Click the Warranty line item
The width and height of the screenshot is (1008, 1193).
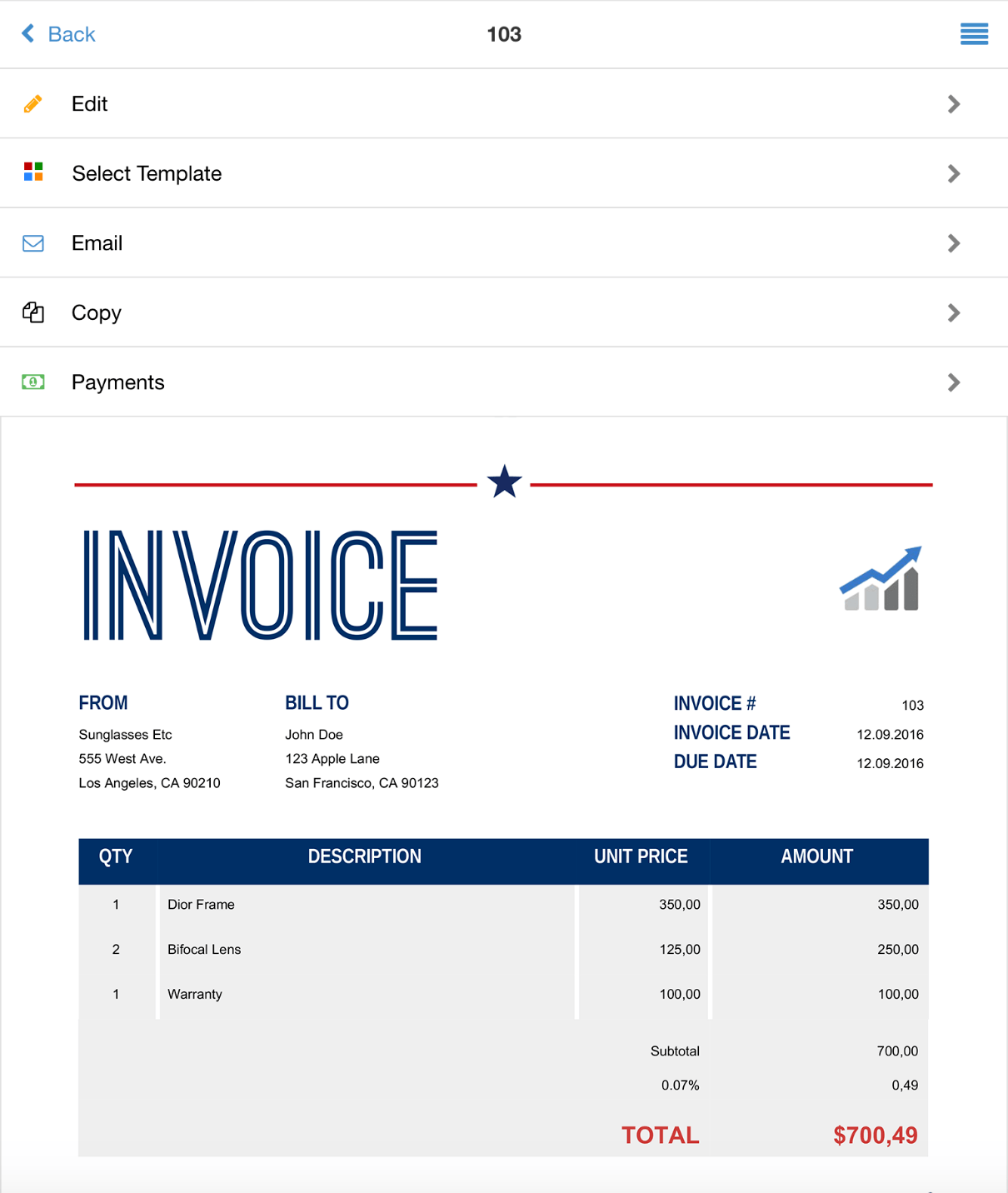pyautogui.click(x=195, y=994)
